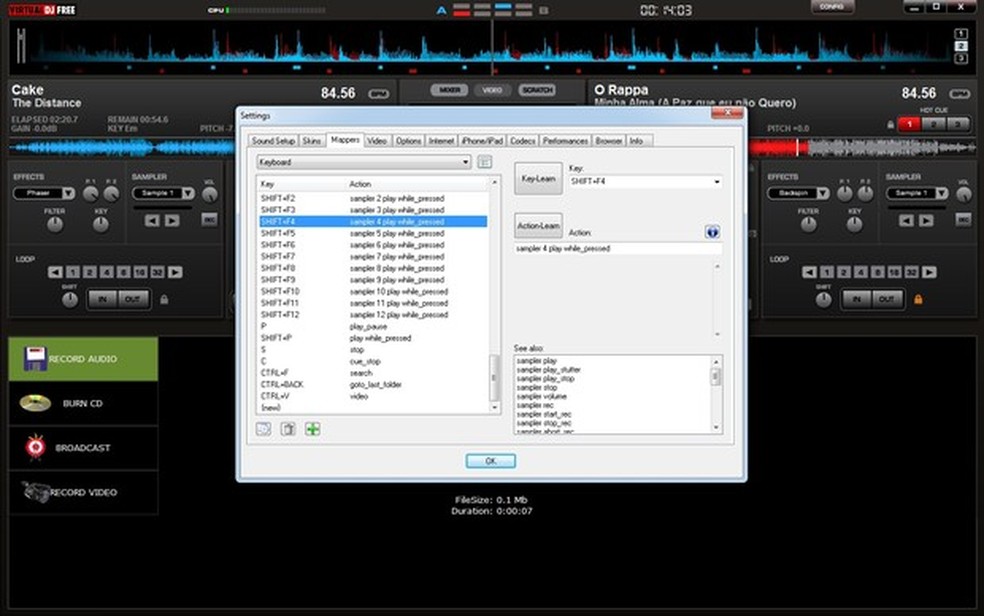This screenshot has width=984, height=616.
Task: Click the Burn CD disc icon
Action: tap(36, 403)
